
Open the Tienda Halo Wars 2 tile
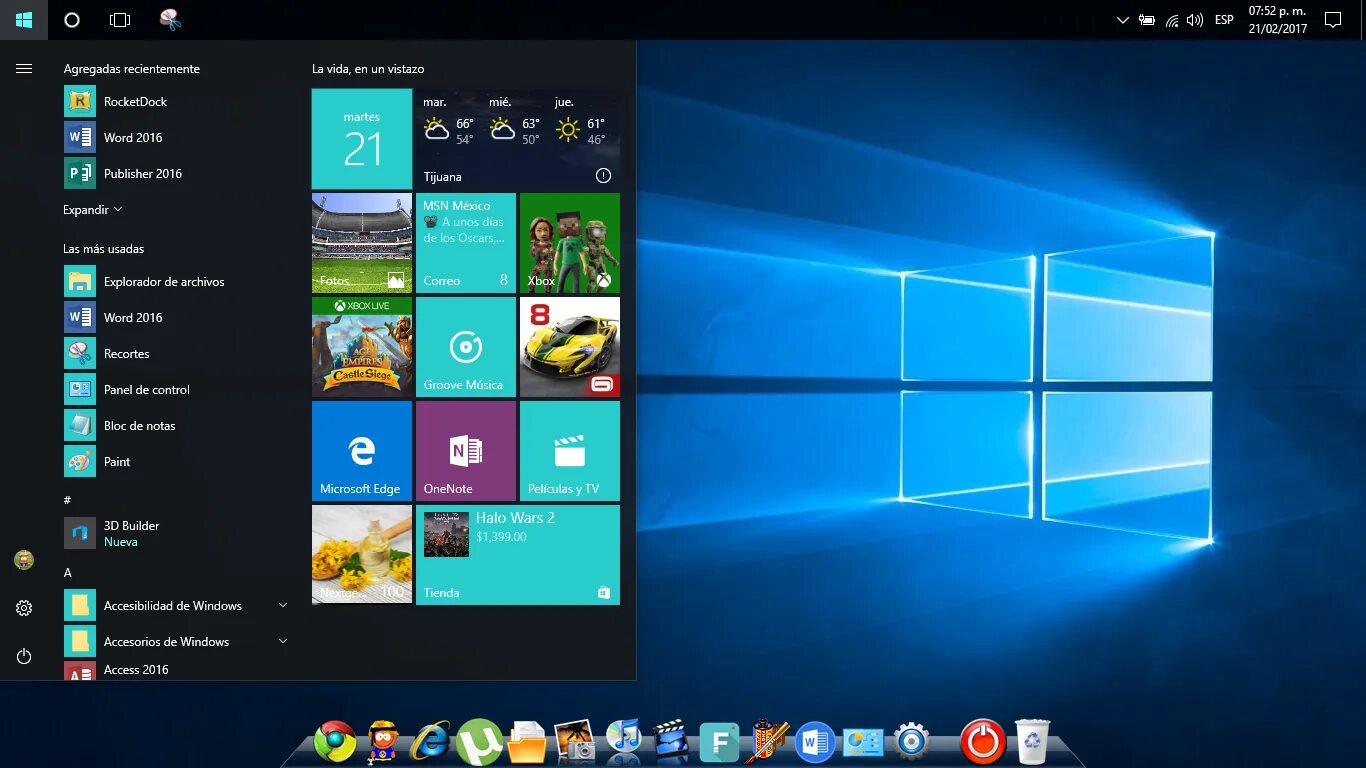click(518, 555)
